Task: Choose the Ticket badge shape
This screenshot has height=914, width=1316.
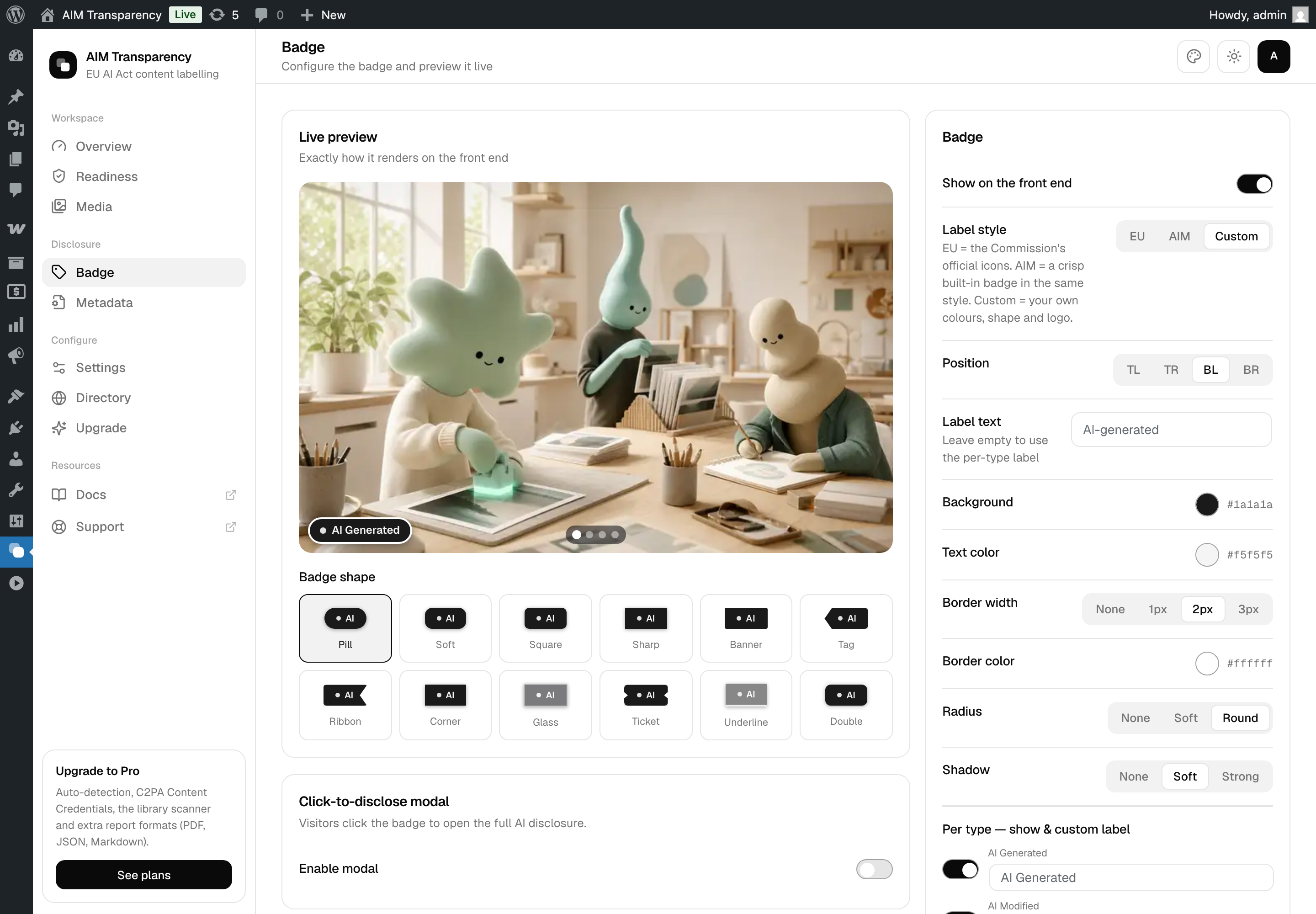Action: click(x=645, y=705)
